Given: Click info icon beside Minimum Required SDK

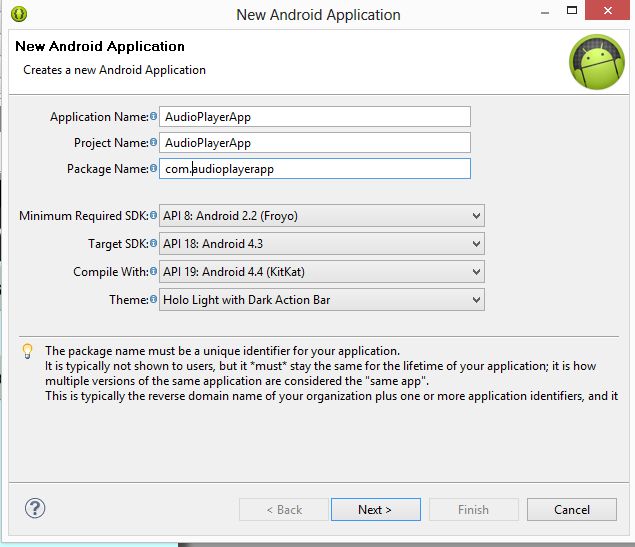Looking at the screenshot, I should tap(153, 216).
